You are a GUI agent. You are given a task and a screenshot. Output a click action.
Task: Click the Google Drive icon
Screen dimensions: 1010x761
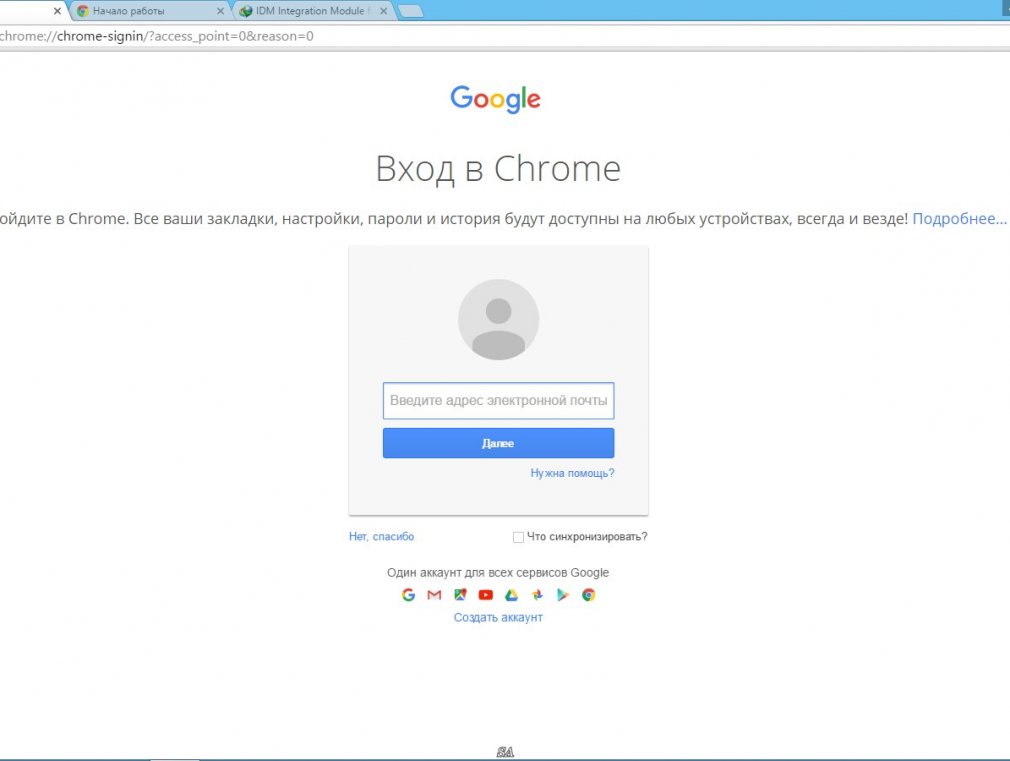point(511,595)
